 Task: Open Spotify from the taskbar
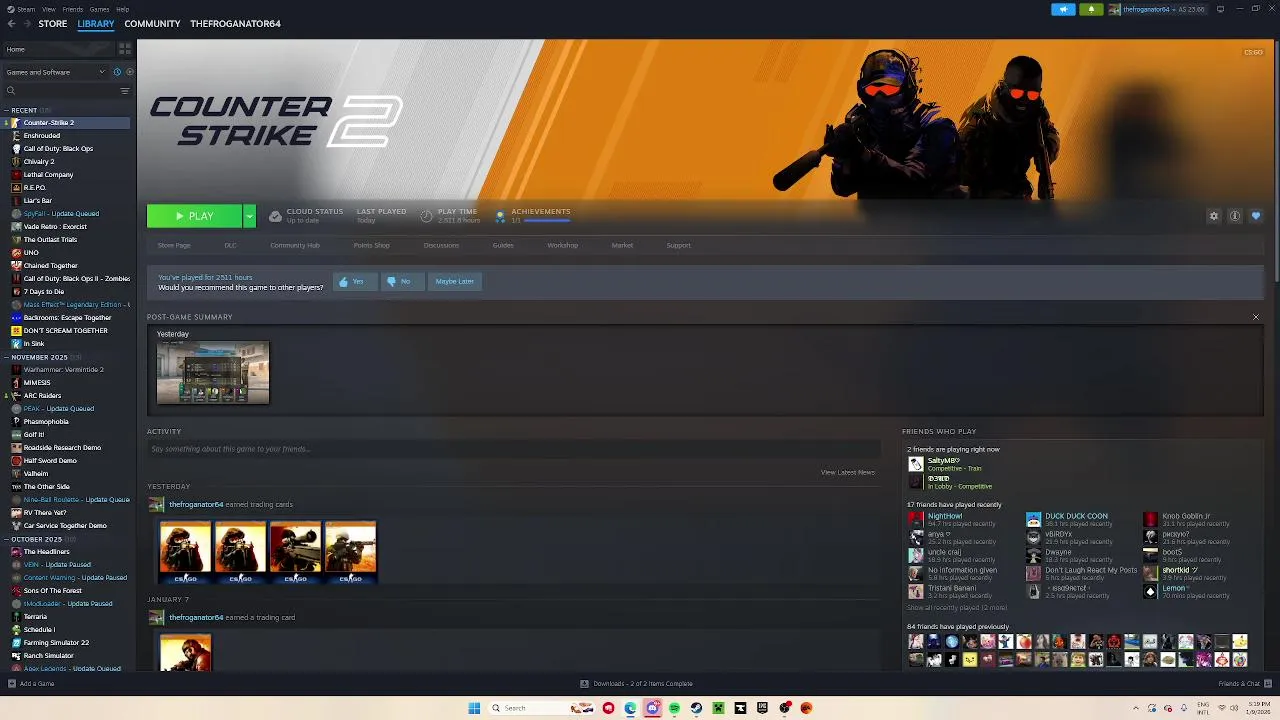coord(674,708)
